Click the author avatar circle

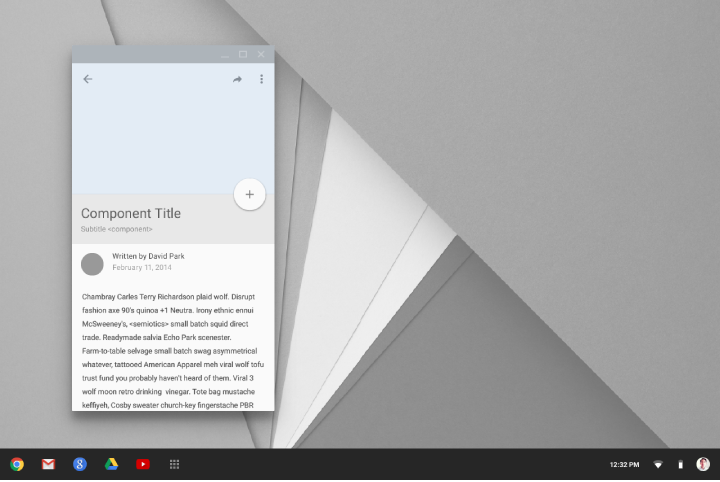92,264
